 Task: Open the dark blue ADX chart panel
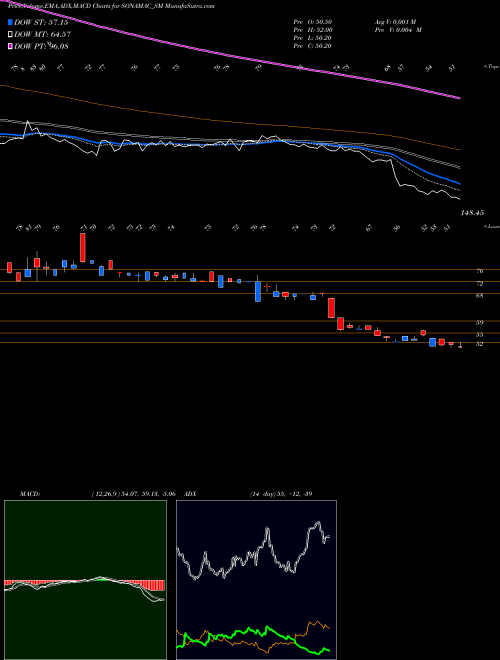(x=256, y=580)
